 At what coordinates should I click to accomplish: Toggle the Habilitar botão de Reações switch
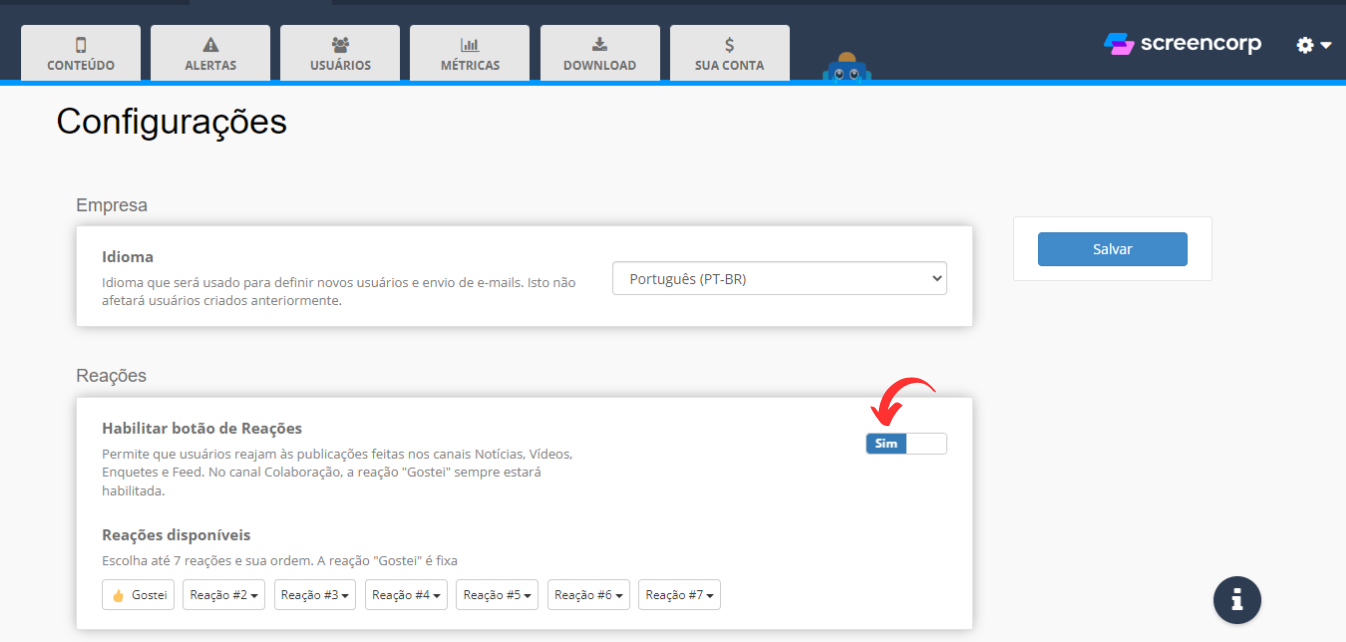pos(905,443)
